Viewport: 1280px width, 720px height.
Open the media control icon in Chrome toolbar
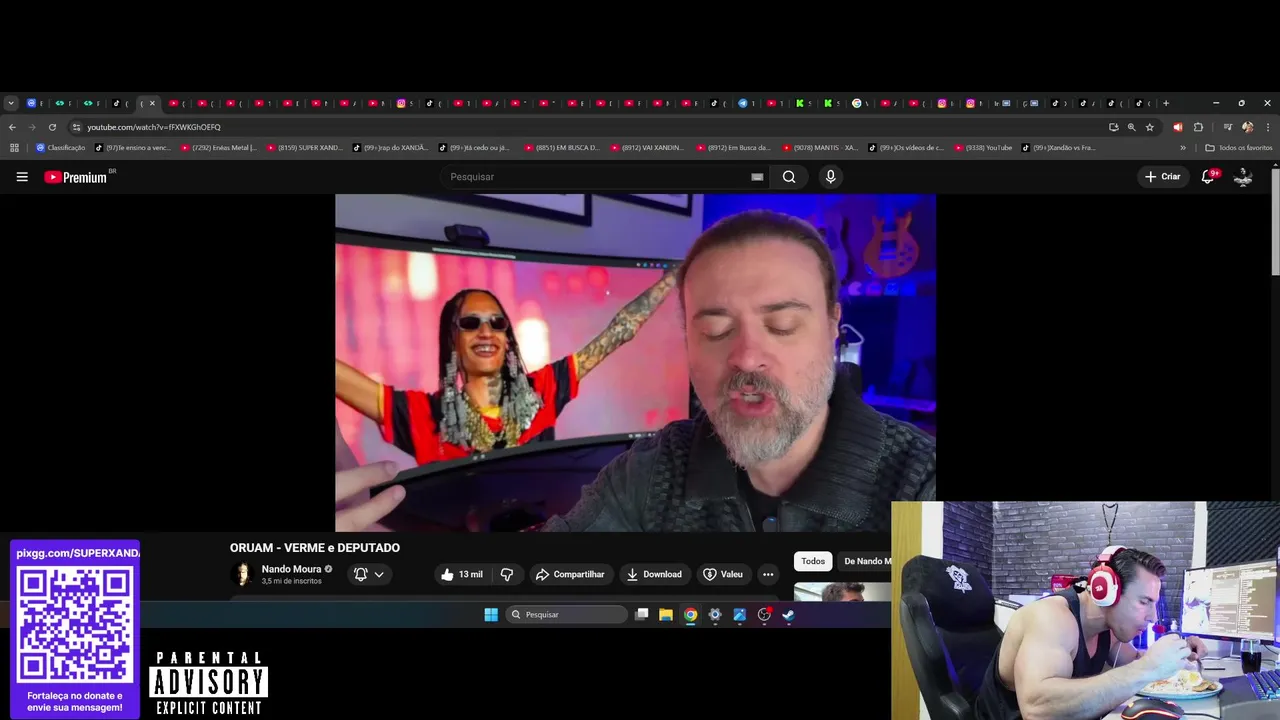coord(1228,127)
